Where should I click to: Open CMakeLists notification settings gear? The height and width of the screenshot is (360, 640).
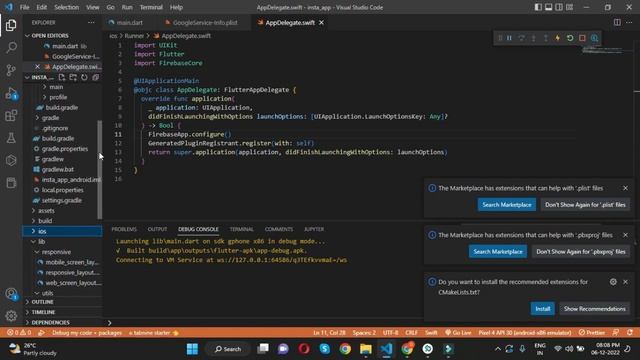613,282
